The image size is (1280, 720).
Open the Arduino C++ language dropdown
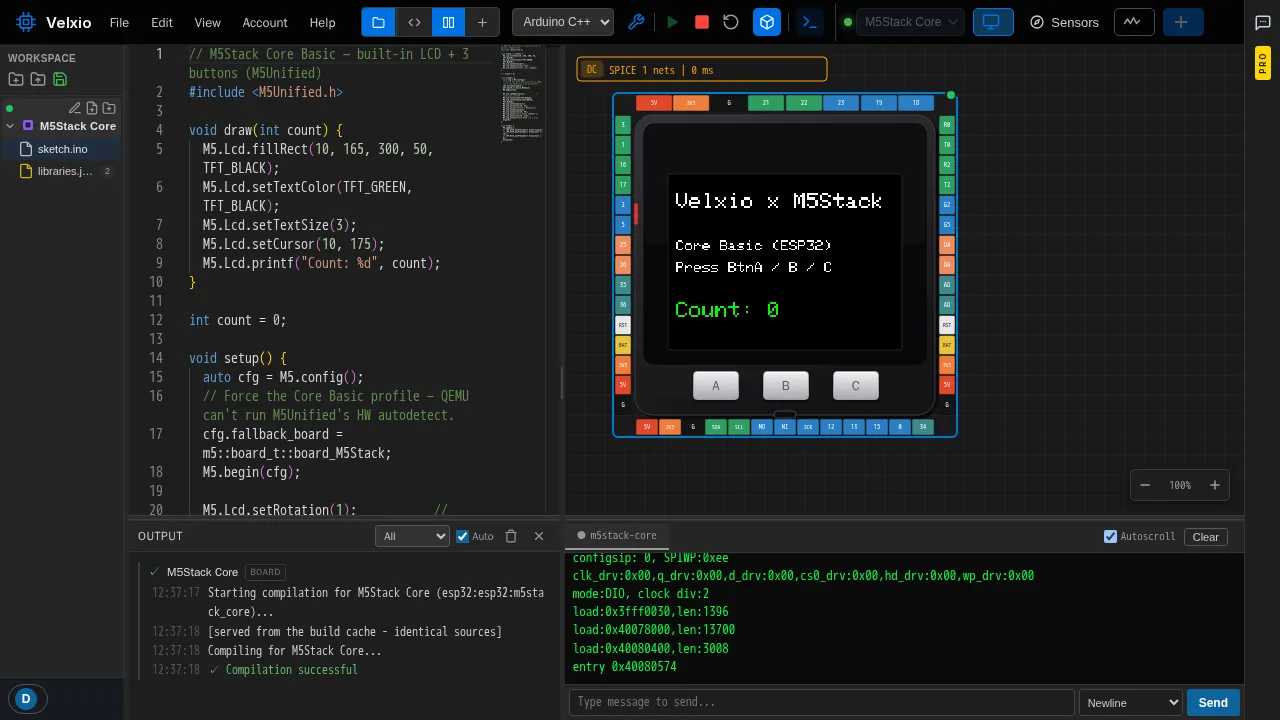coord(562,22)
